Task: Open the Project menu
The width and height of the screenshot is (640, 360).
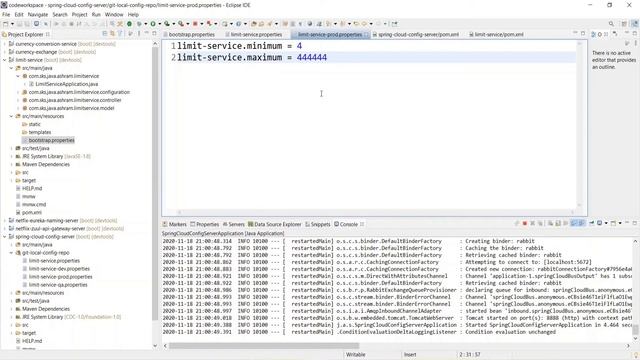Action: [80, 14]
